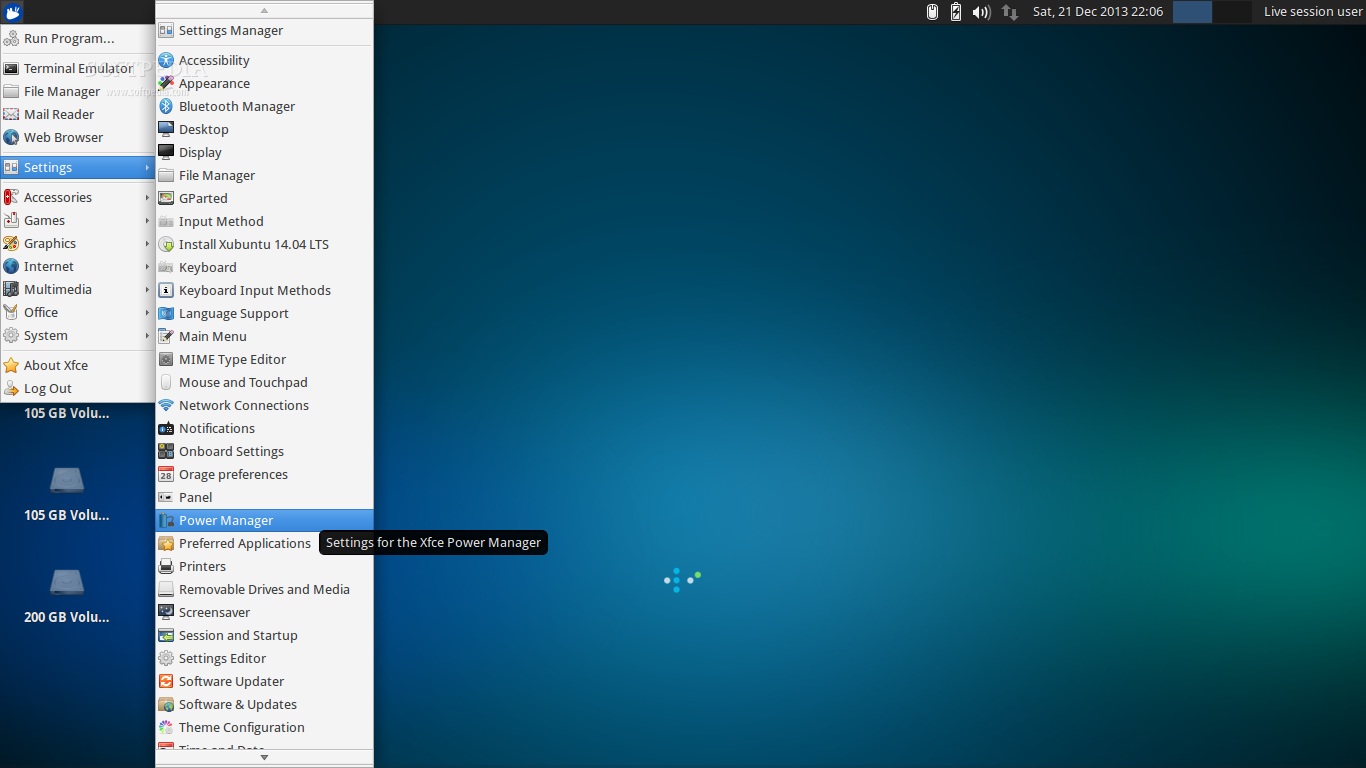
Task: Click the battery indicator in top panel
Action: tap(956, 12)
